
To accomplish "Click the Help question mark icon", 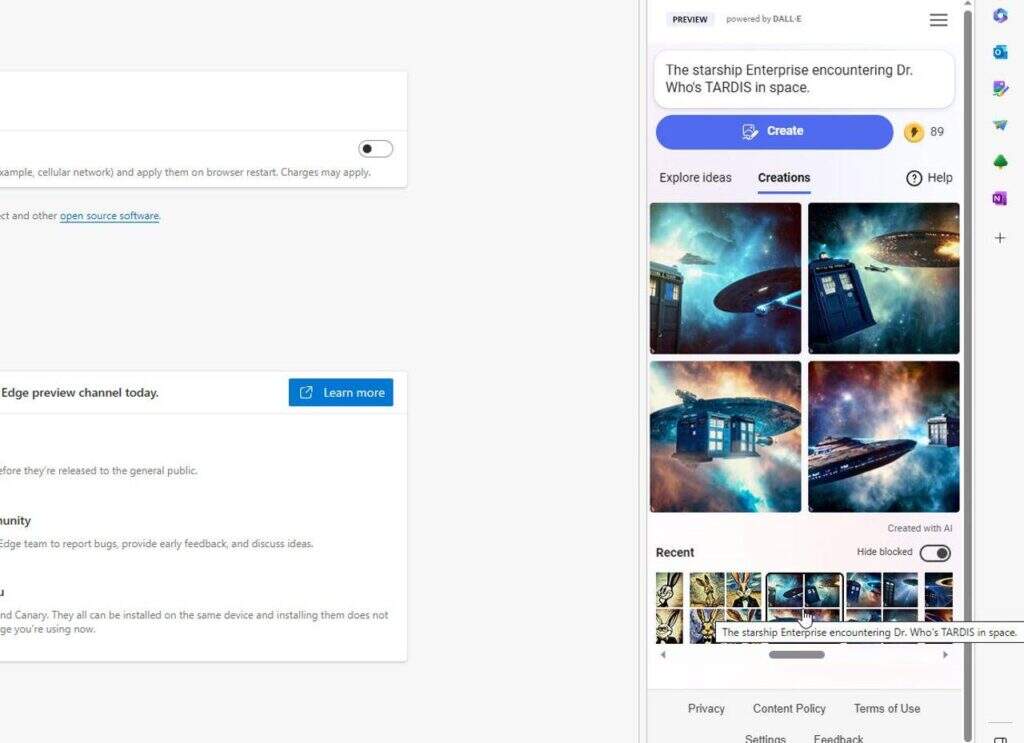I will point(914,178).
